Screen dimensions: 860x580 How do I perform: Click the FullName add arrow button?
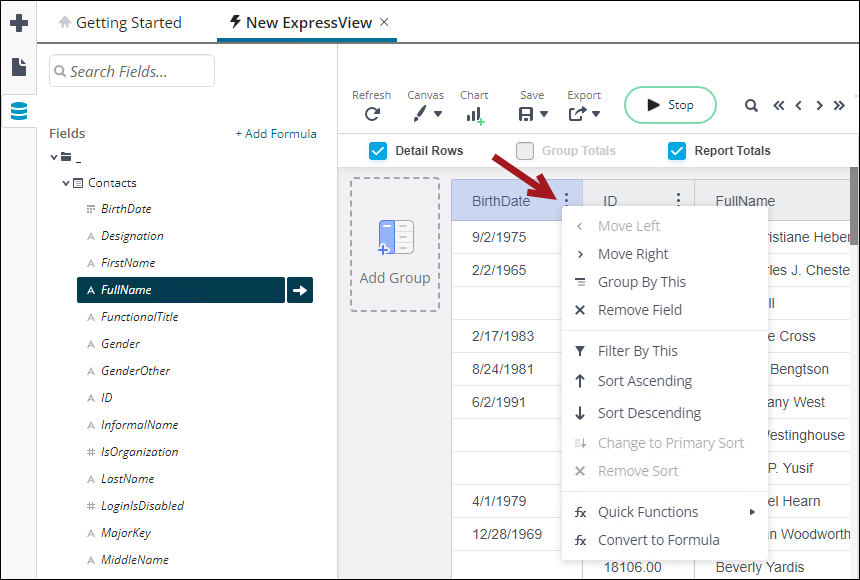point(300,290)
